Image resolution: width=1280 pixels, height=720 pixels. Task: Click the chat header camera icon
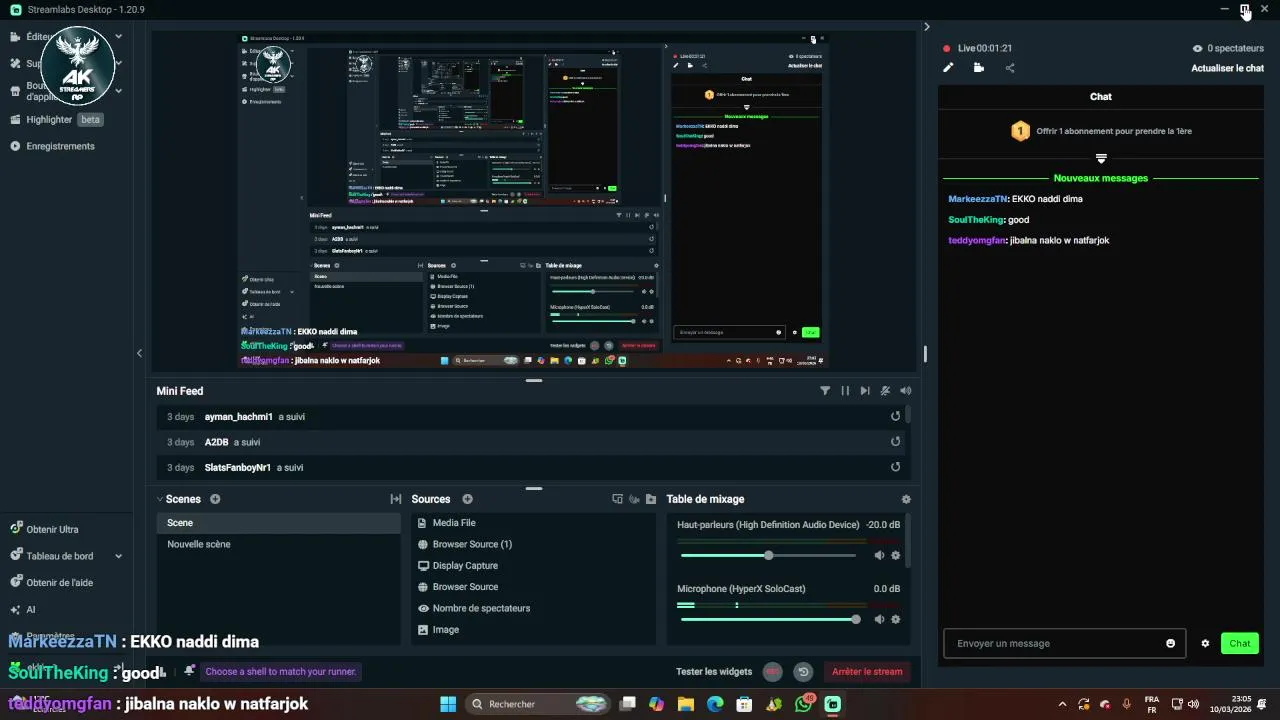(x=978, y=68)
